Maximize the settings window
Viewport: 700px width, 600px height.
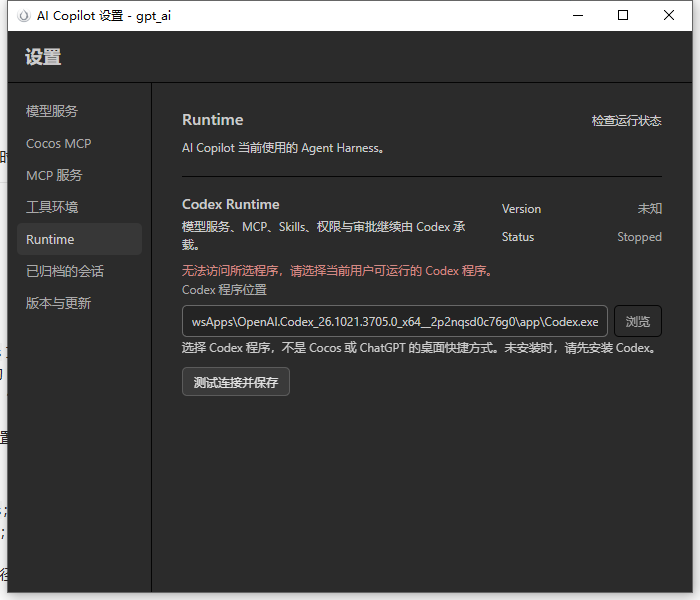(623, 16)
